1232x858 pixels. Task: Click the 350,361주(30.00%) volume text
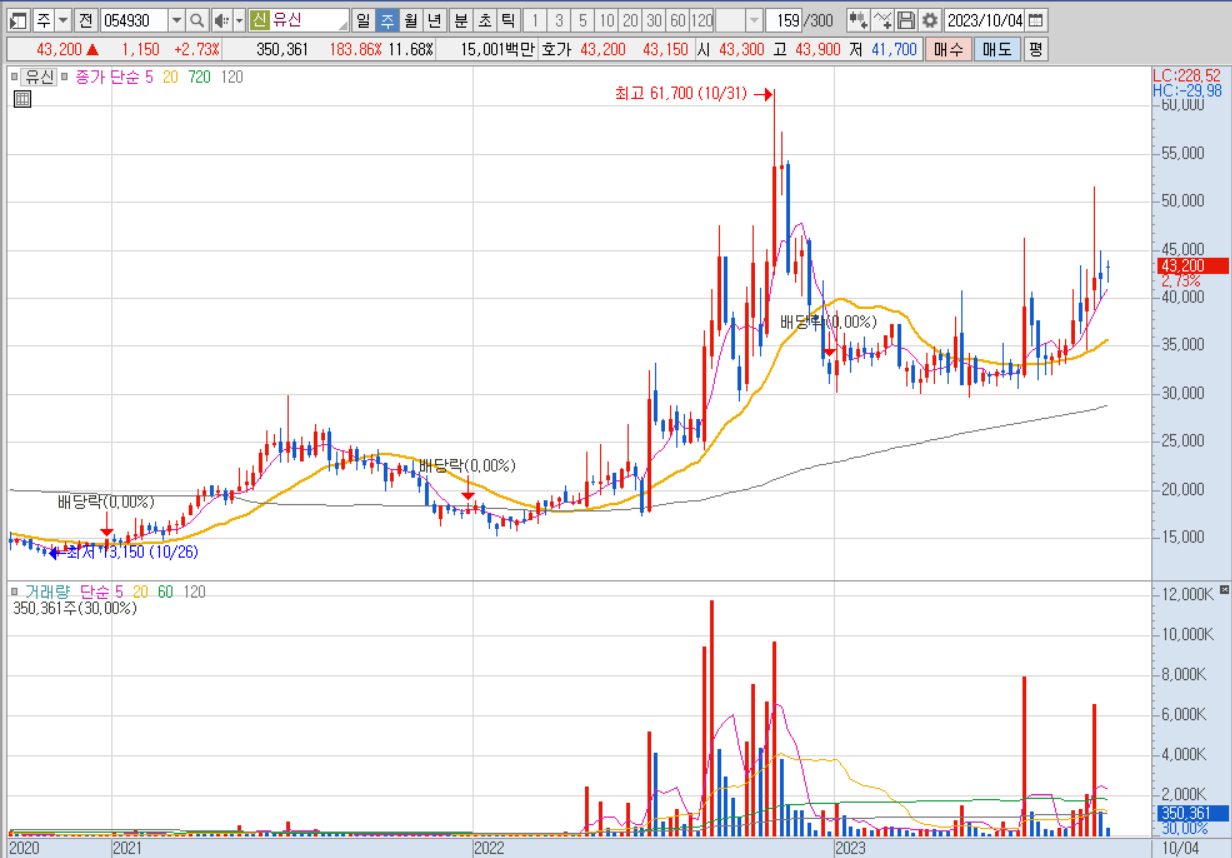75,607
